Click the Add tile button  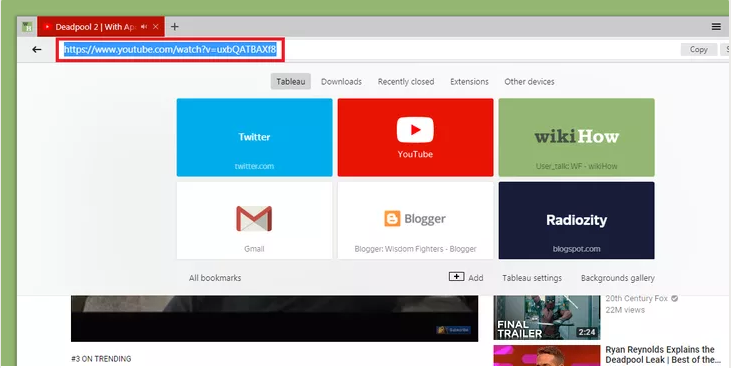coord(466,278)
